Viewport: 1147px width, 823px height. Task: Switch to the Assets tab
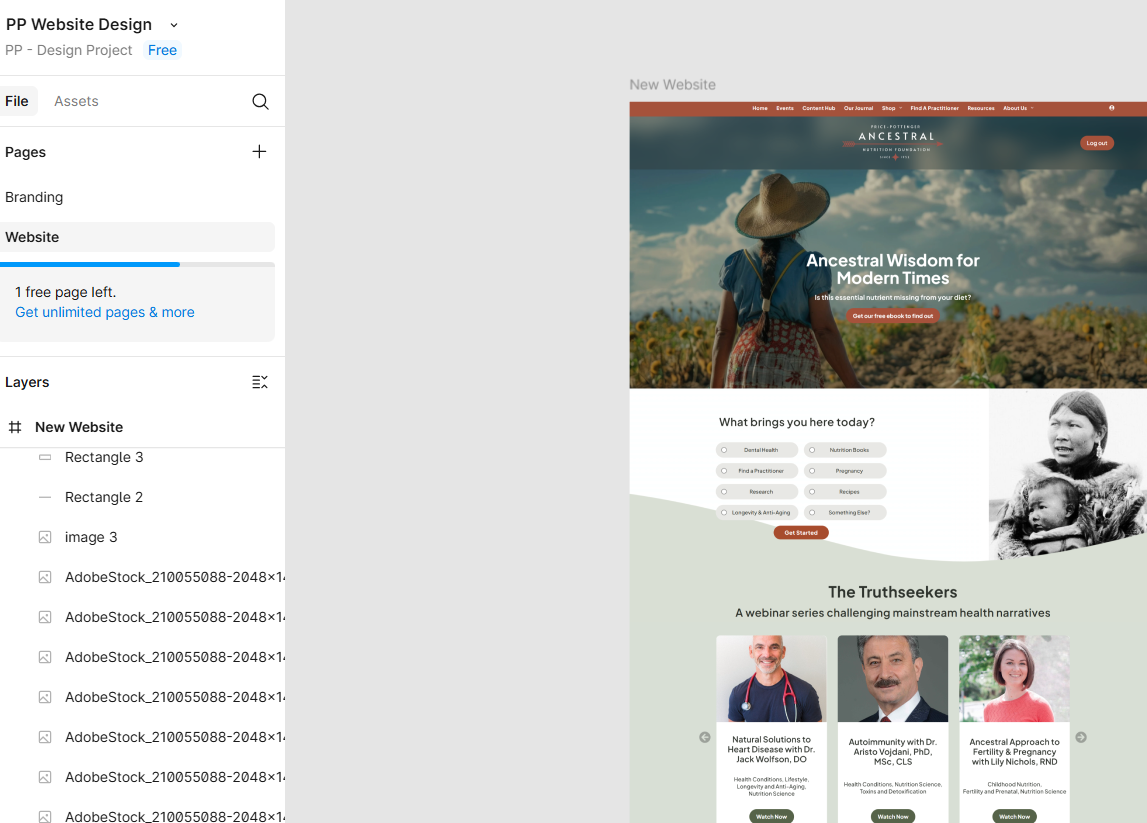(x=76, y=101)
